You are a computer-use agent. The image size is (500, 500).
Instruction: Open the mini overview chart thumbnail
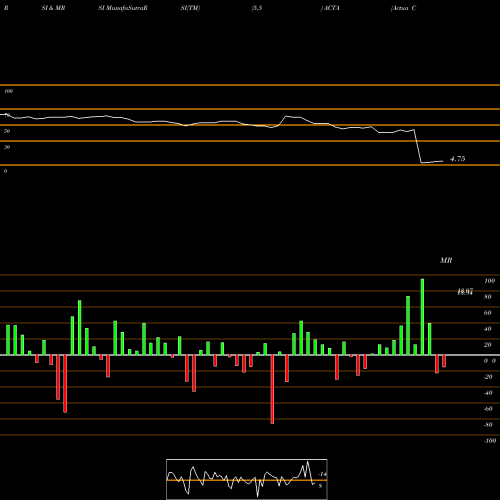coord(247,479)
